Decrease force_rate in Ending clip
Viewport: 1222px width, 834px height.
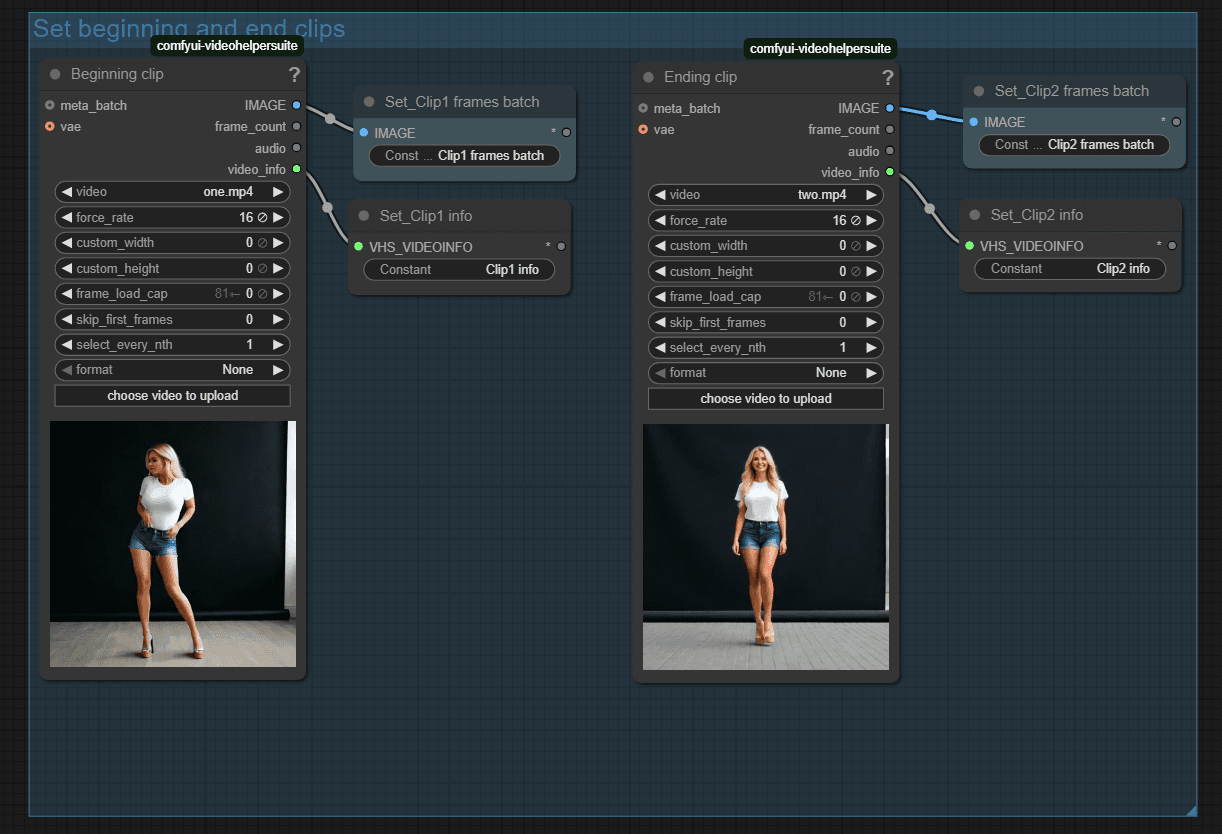660,220
